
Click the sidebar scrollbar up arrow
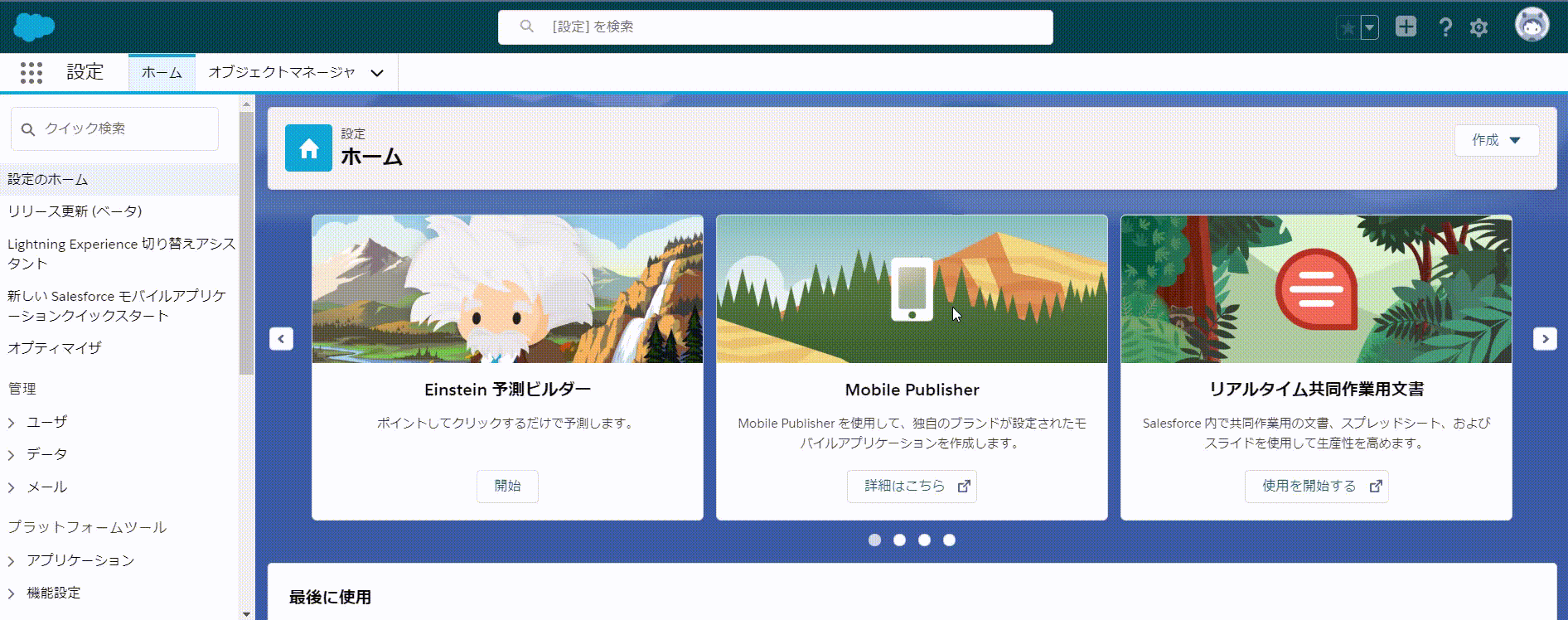[x=246, y=104]
